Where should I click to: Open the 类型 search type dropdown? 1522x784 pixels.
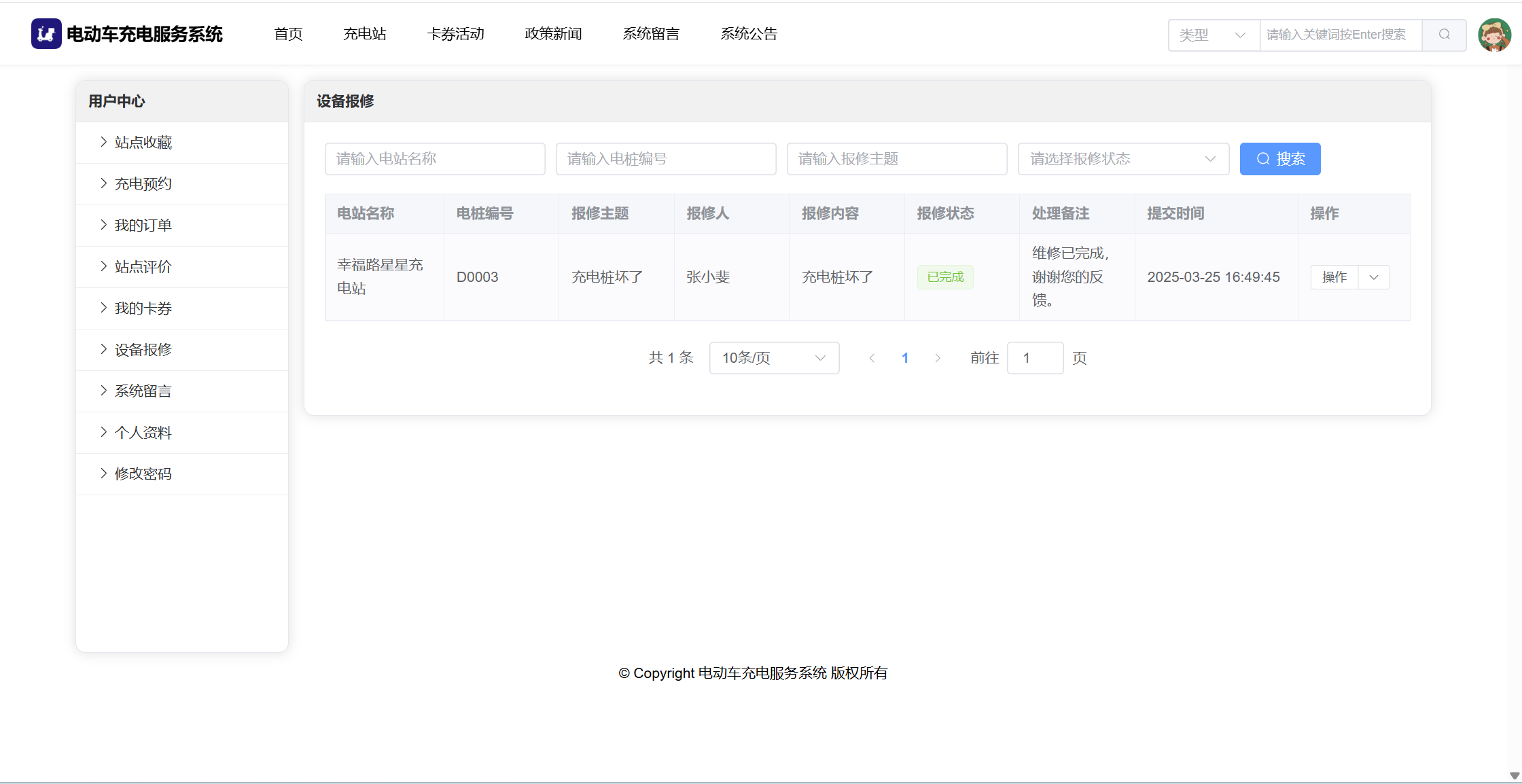click(x=1213, y=35)
